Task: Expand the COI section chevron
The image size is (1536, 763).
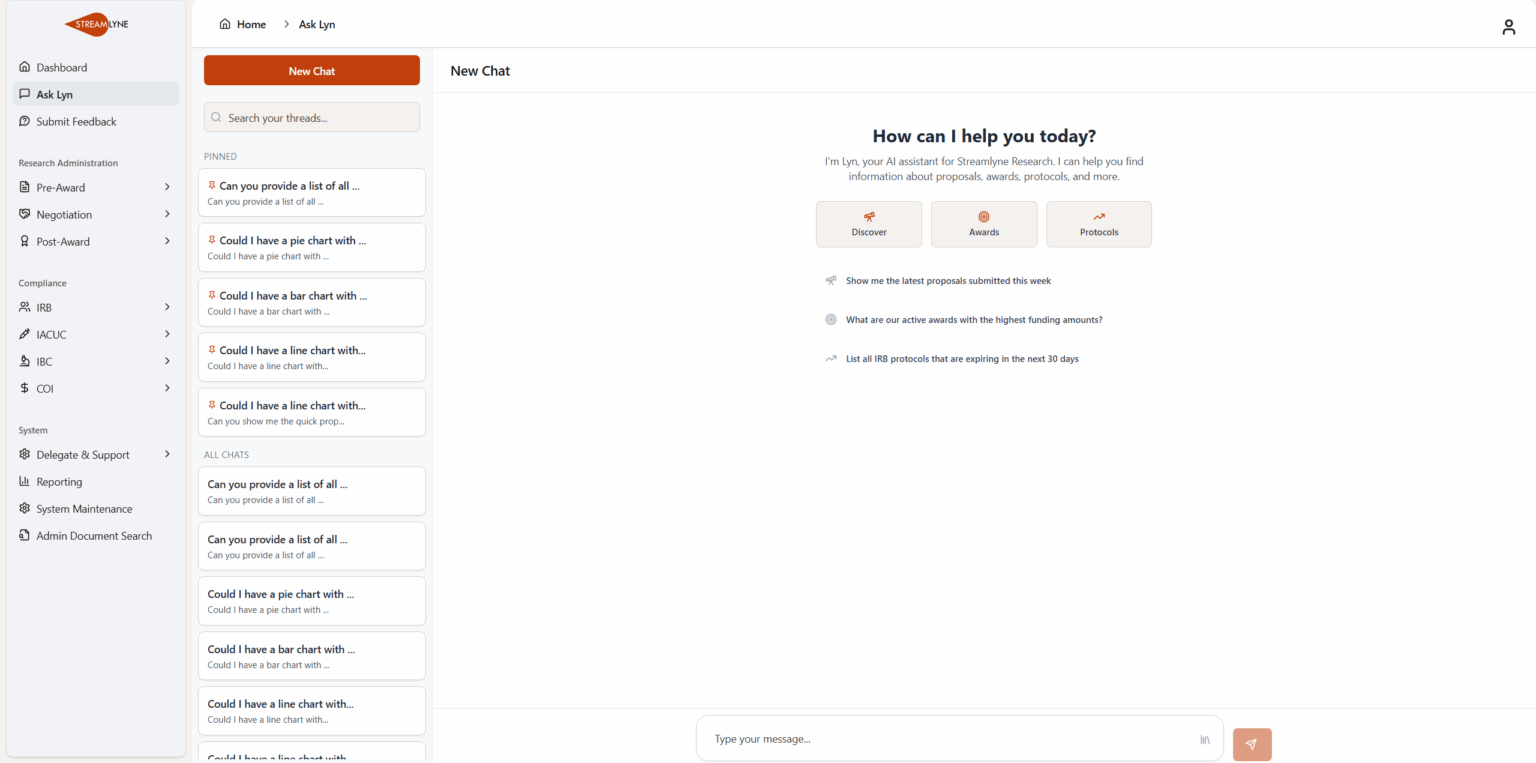Action: click(167, 388)
